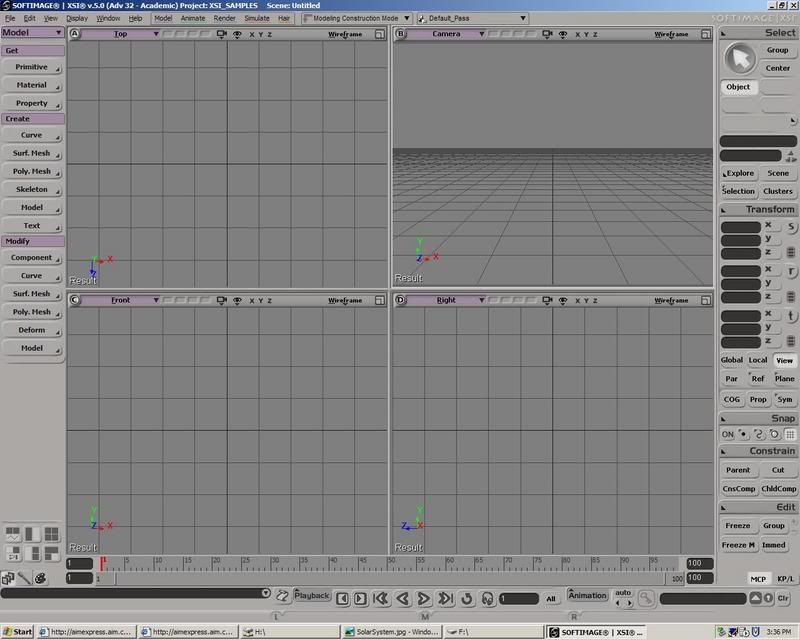The height and width of the screenshot is (640, 800).
Task: Open the Default_Pass dropdown
Action: (472, 18)
